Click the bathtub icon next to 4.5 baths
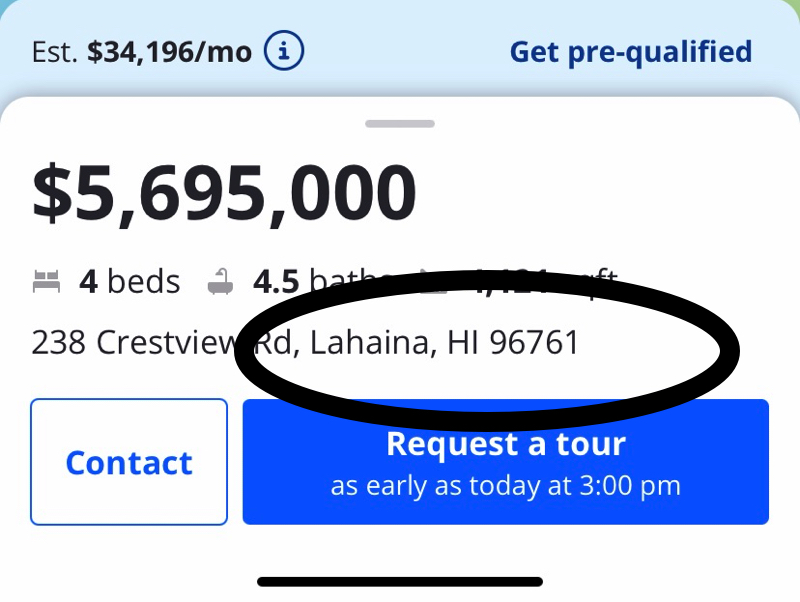The width and height of the screenshot is (800, 602). click(221, 281)
